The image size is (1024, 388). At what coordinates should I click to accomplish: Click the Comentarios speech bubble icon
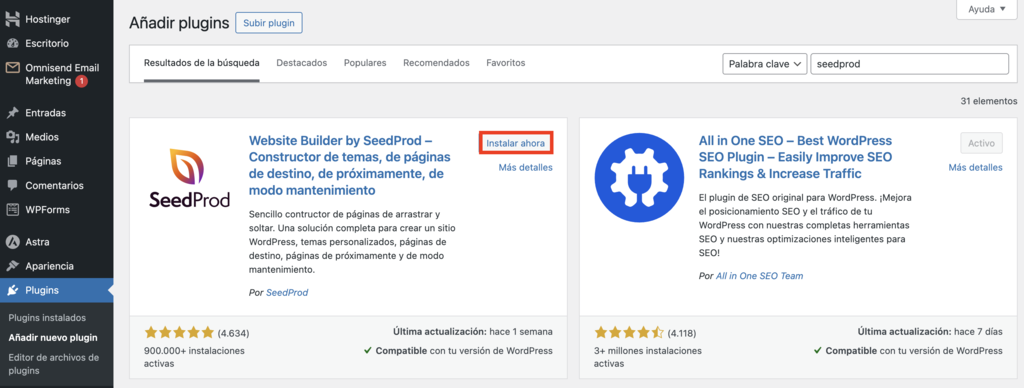(x=12, y=186)
